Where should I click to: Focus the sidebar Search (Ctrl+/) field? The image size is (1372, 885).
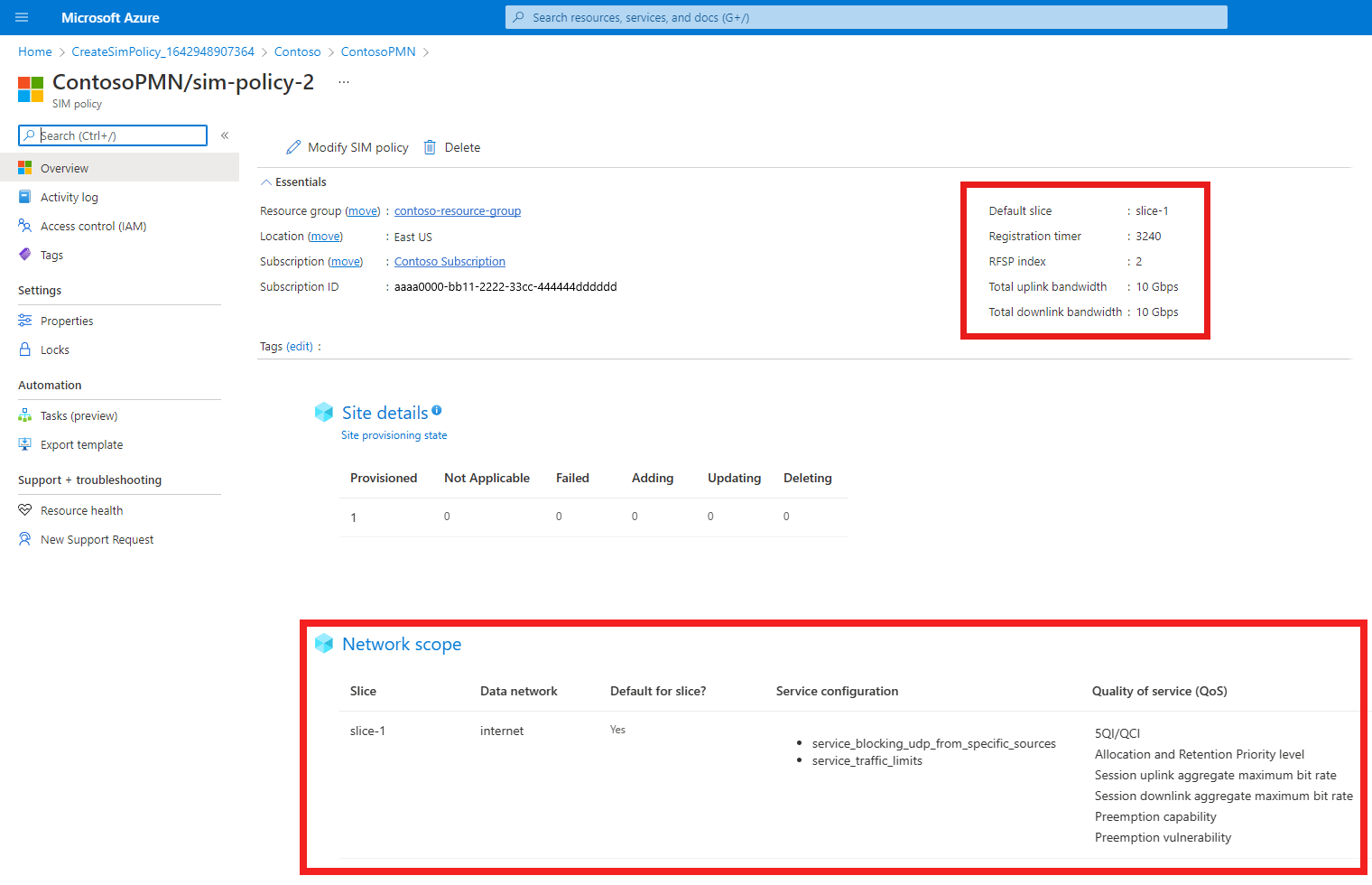tap(113, 135)
